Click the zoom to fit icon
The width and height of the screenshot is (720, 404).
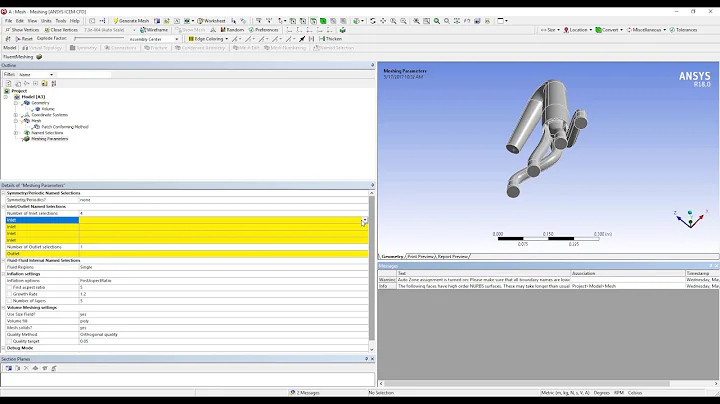point(416,21)
